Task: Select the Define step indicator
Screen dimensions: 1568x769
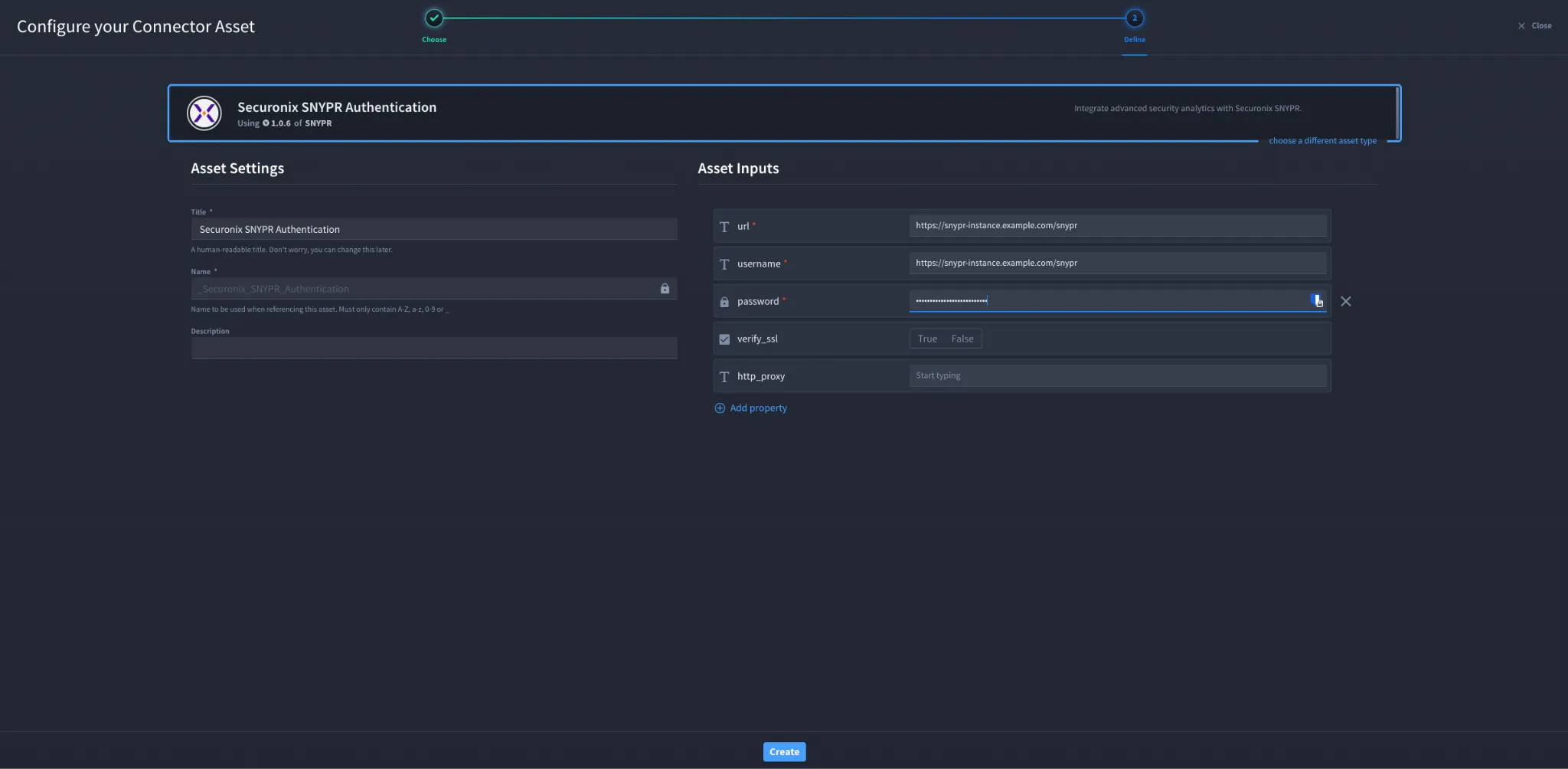Action: (1135, 18)
